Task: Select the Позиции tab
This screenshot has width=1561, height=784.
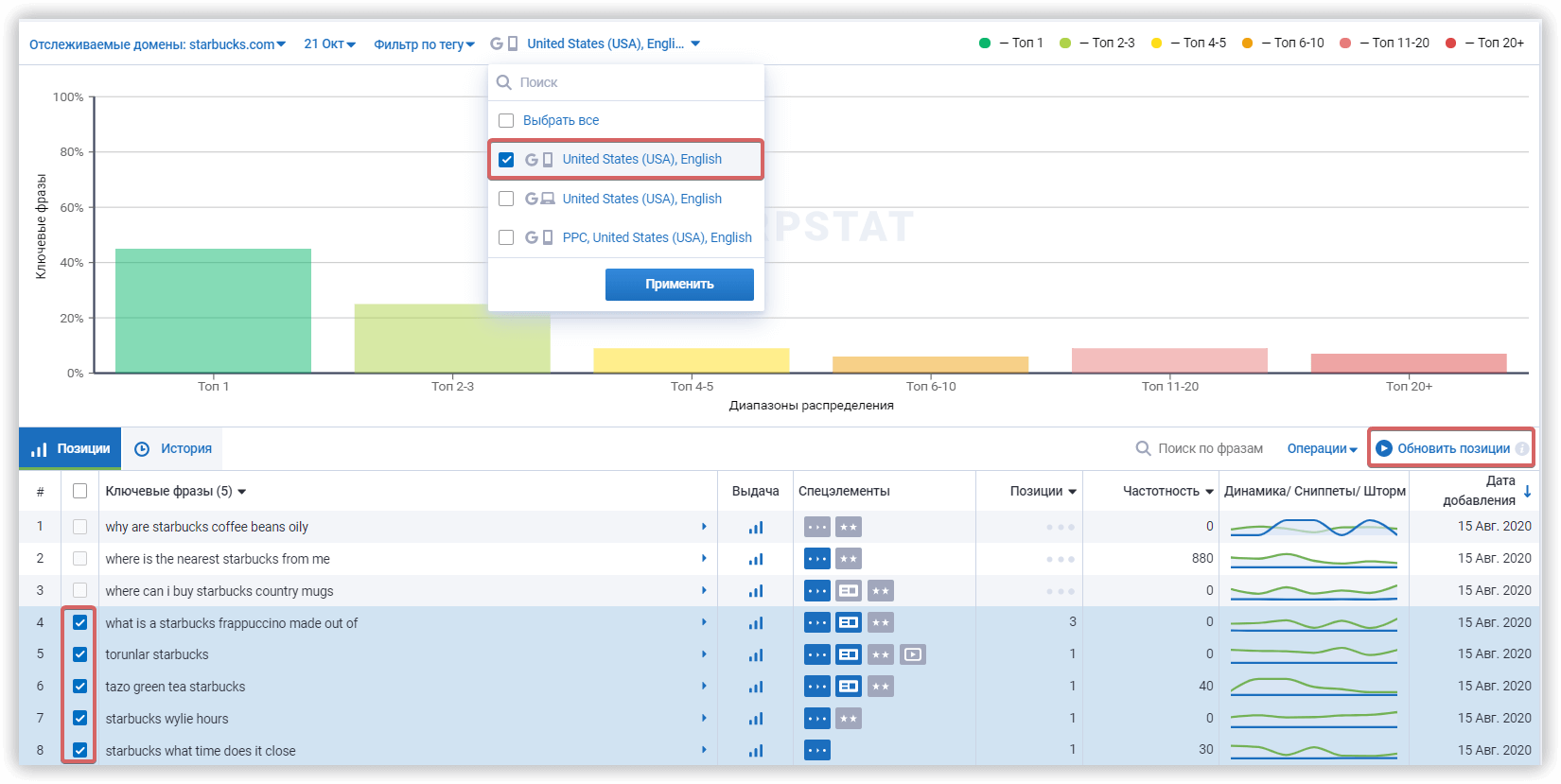Action: pyautogui.click(x=71, y=449)
